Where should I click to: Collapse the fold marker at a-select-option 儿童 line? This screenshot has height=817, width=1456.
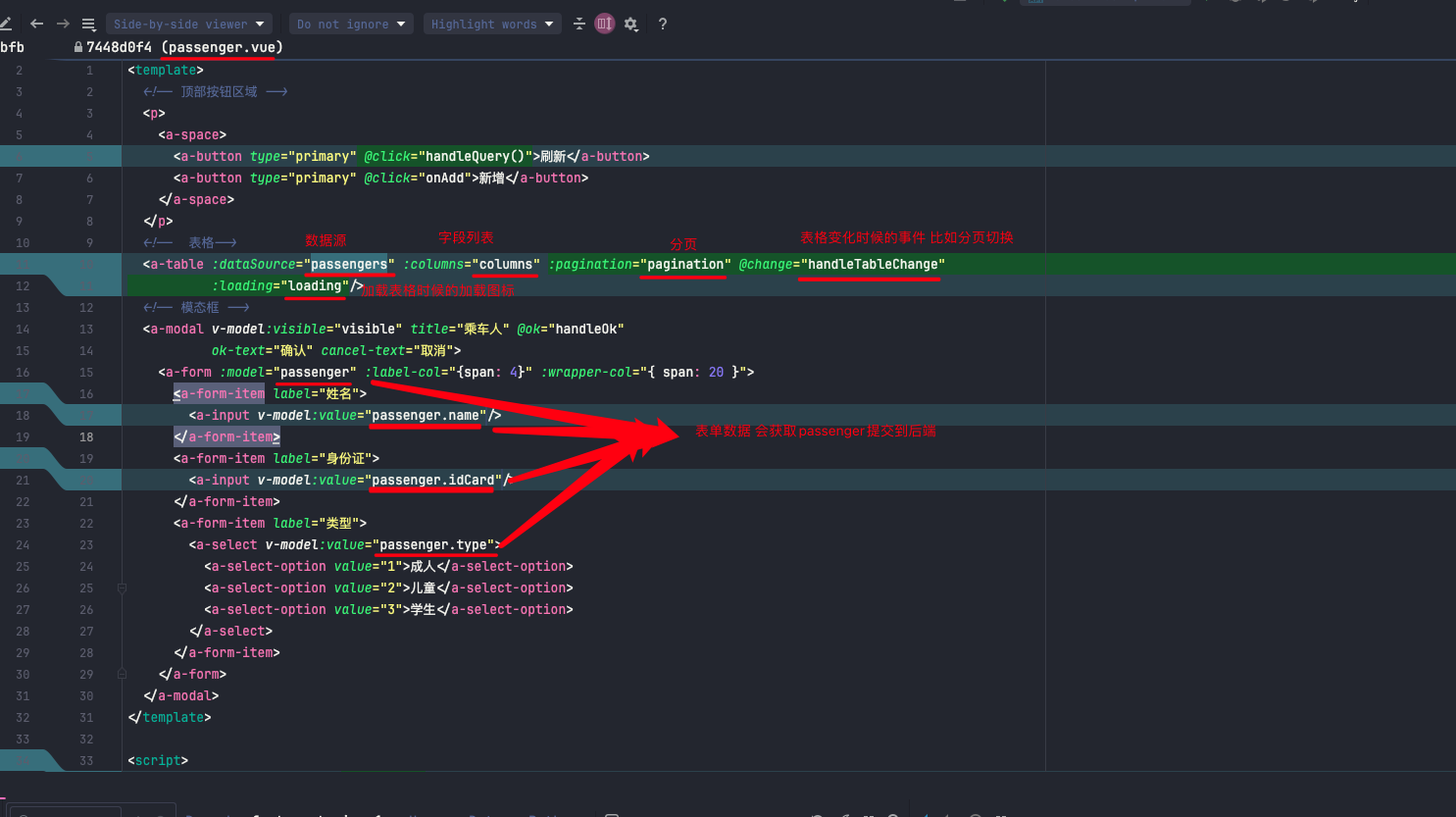coord(122,588)
